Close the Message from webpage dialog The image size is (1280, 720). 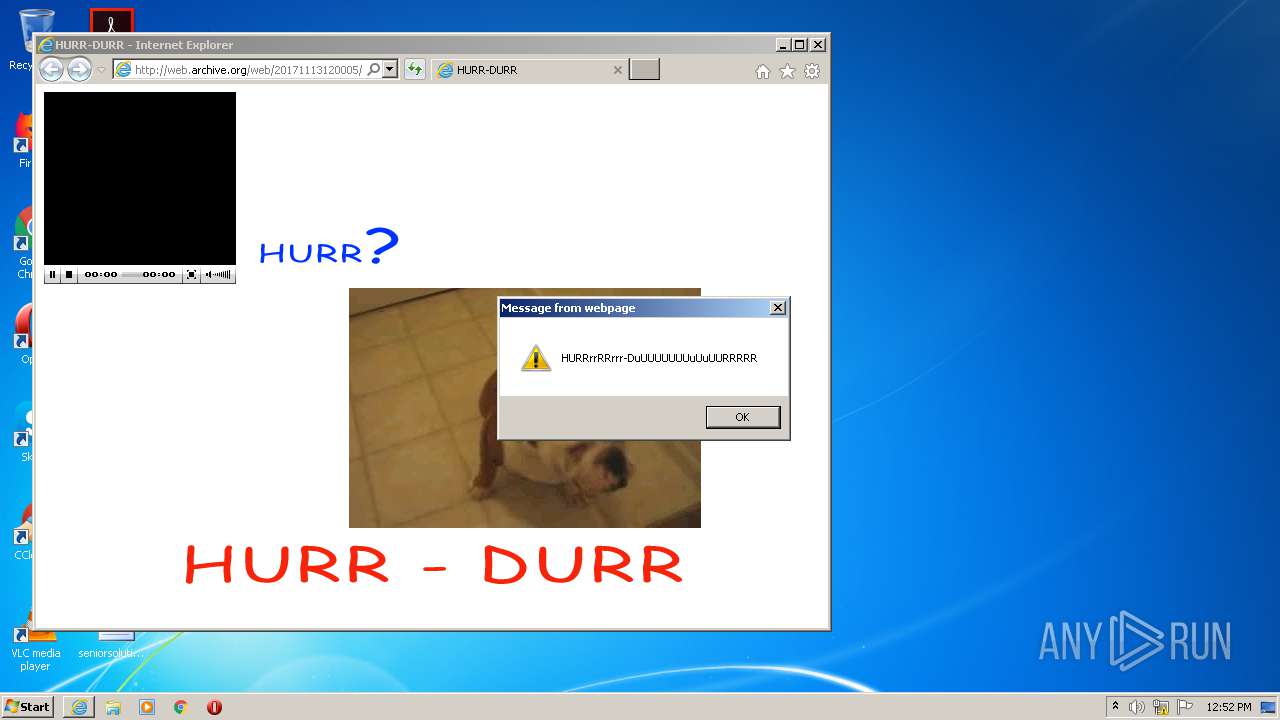[777, 308]
